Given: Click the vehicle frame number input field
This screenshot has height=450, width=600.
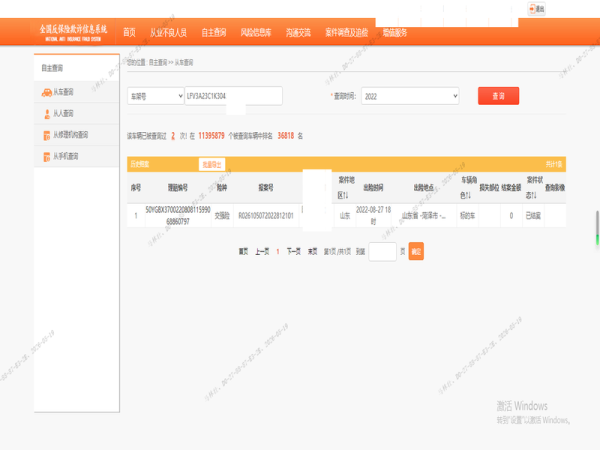Looking at the screenshot, I should pyautogui.click(x=233, y=96).
